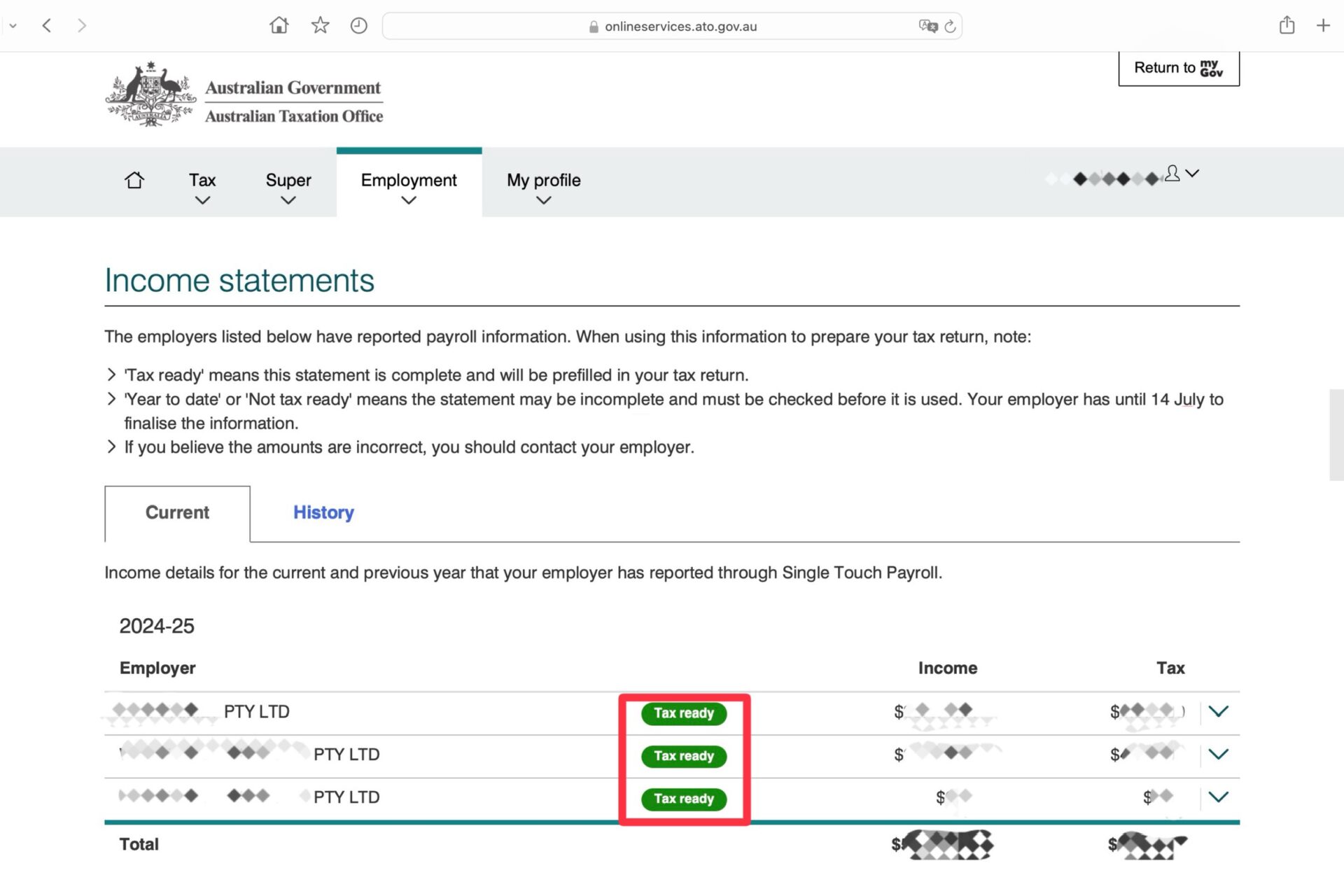Viewport: 1344px width, 896px height.
Task: Open the browser history clock icon
Action: [358, 26]
